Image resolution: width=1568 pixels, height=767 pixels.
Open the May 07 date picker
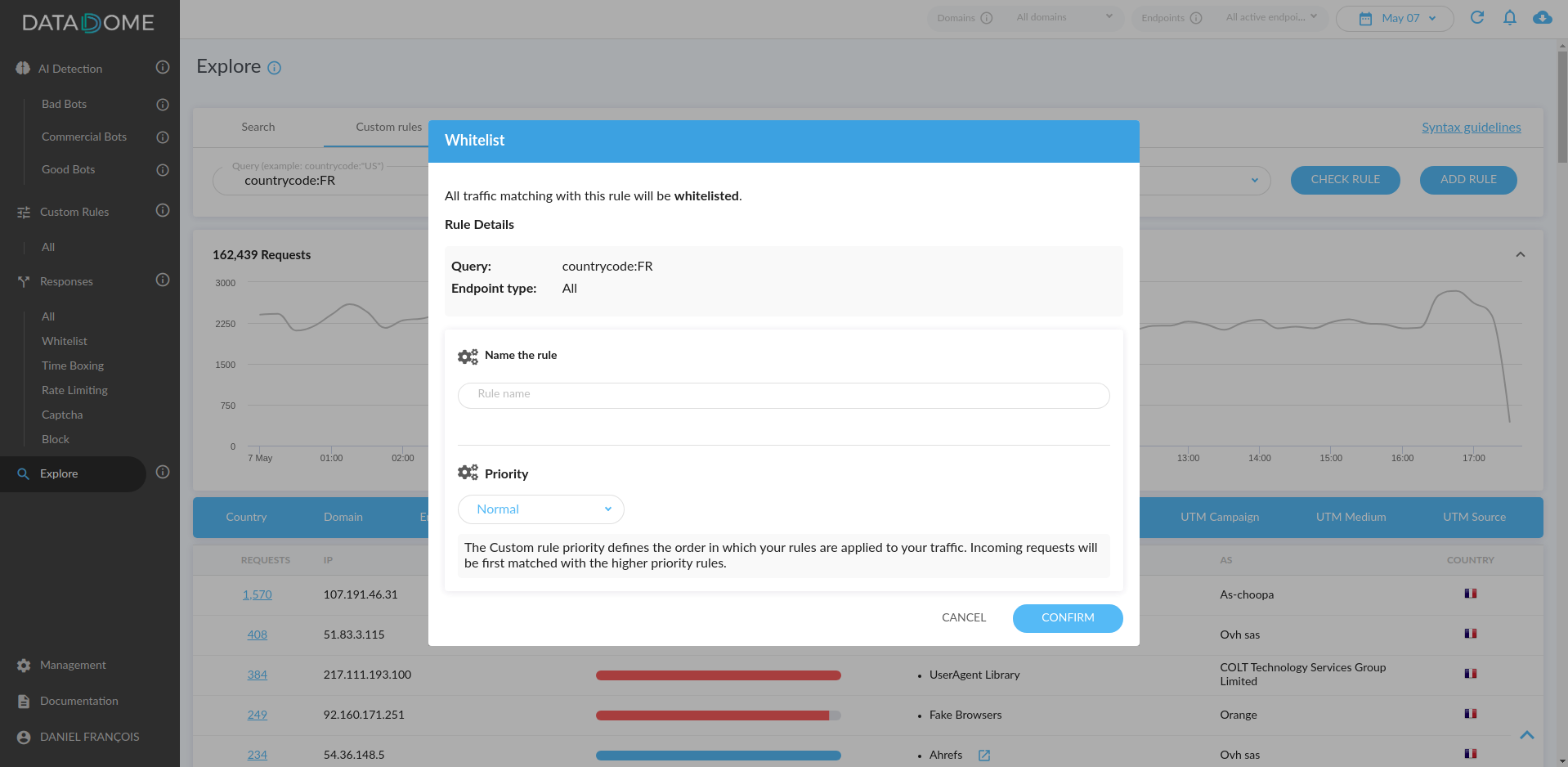click(x=1395, y=18)
